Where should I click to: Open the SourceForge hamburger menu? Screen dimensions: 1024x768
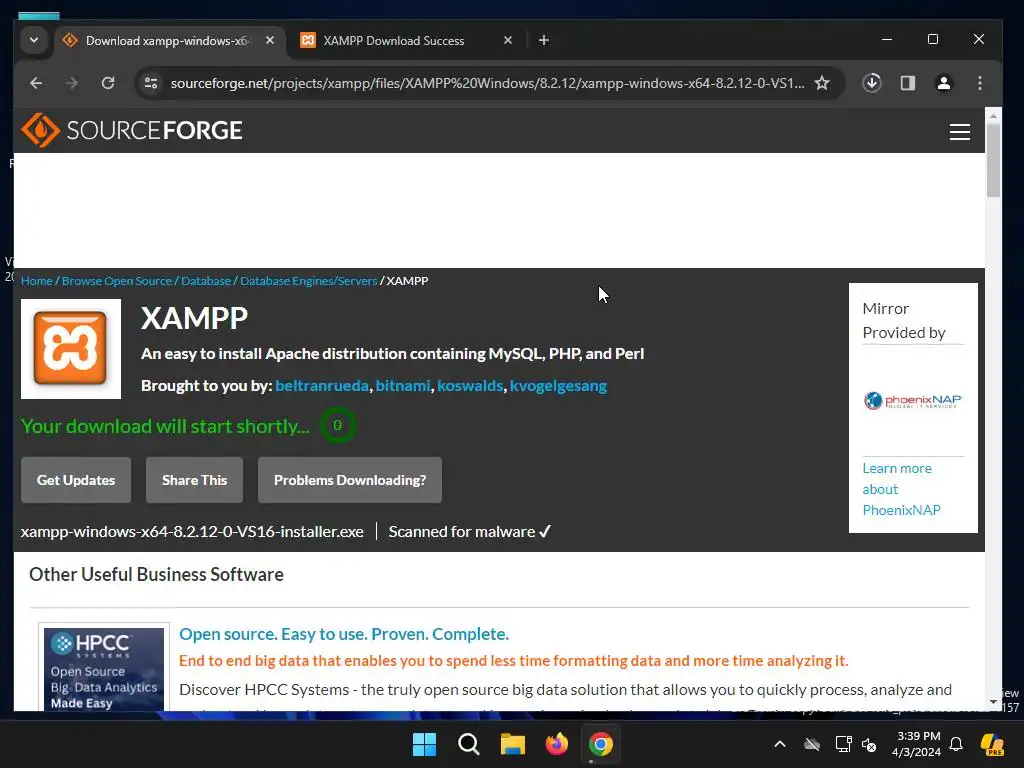coord(959,132)
